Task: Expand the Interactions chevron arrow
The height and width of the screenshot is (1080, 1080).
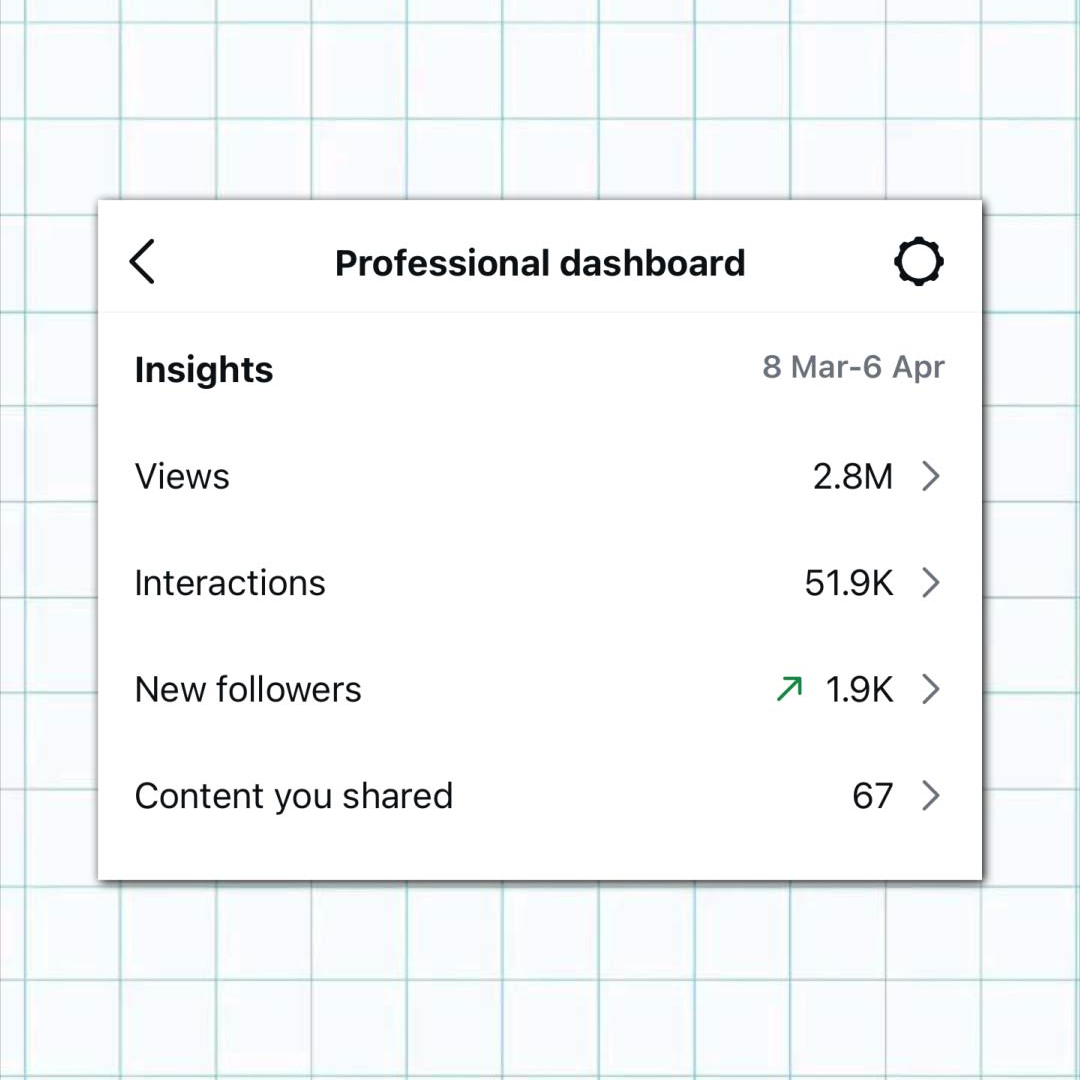Action: [930, 583]
